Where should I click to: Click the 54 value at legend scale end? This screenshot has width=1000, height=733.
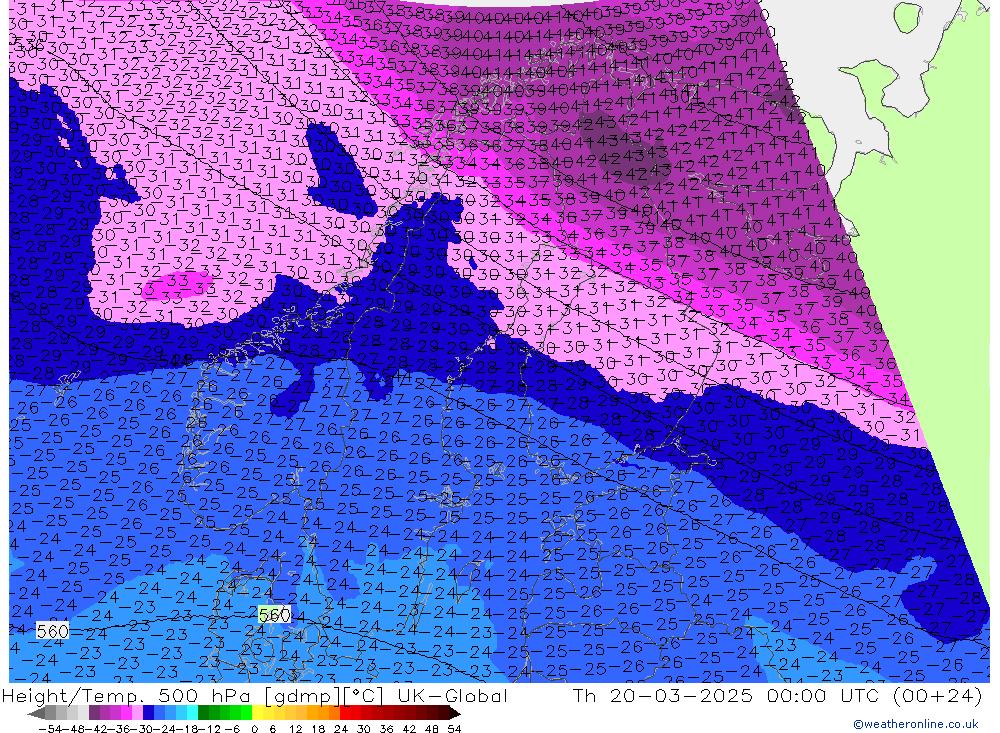(454, 729)
